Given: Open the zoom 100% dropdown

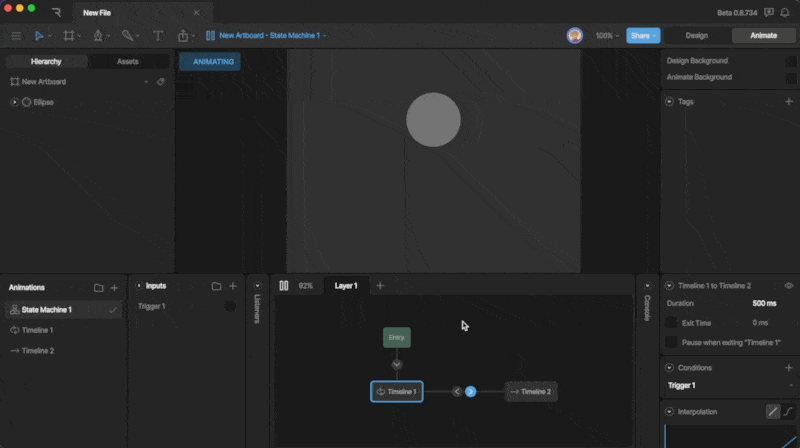Looking at the screenshot, I should click(x=607, y=36).
